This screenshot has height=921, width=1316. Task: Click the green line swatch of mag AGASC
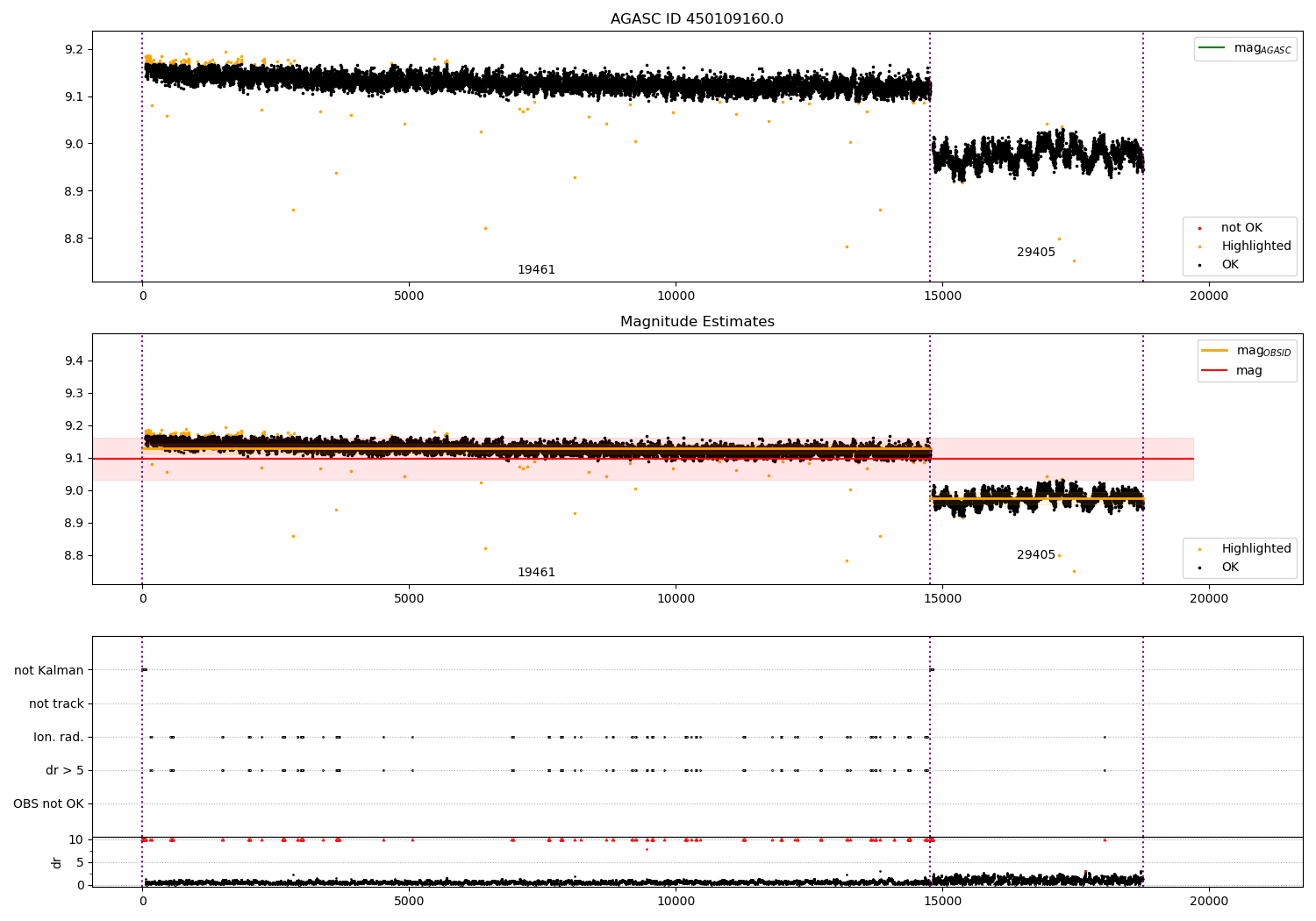[1212, 47]
